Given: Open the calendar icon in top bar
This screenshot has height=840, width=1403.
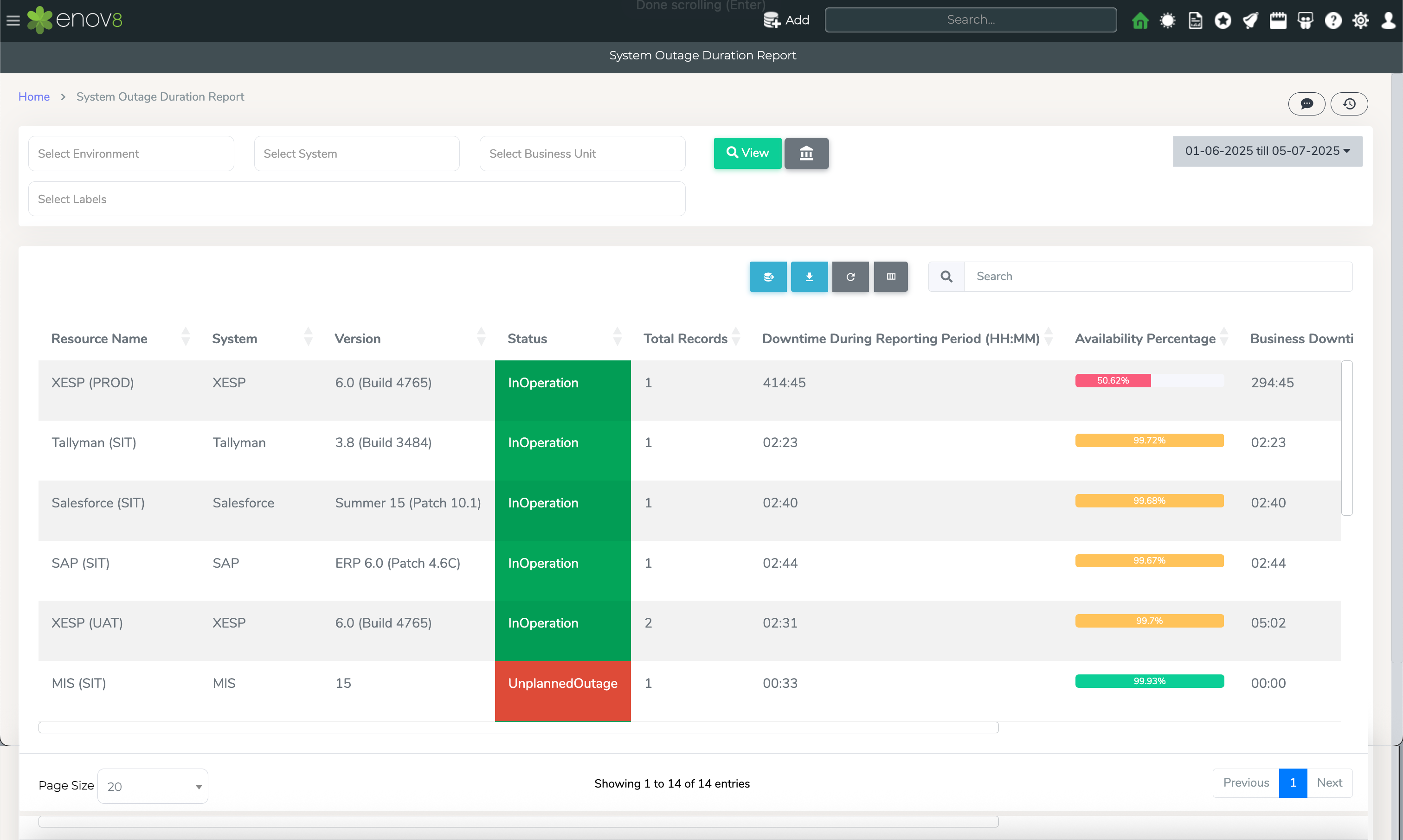Looking at the screenshot, I should click(1278, 20).
